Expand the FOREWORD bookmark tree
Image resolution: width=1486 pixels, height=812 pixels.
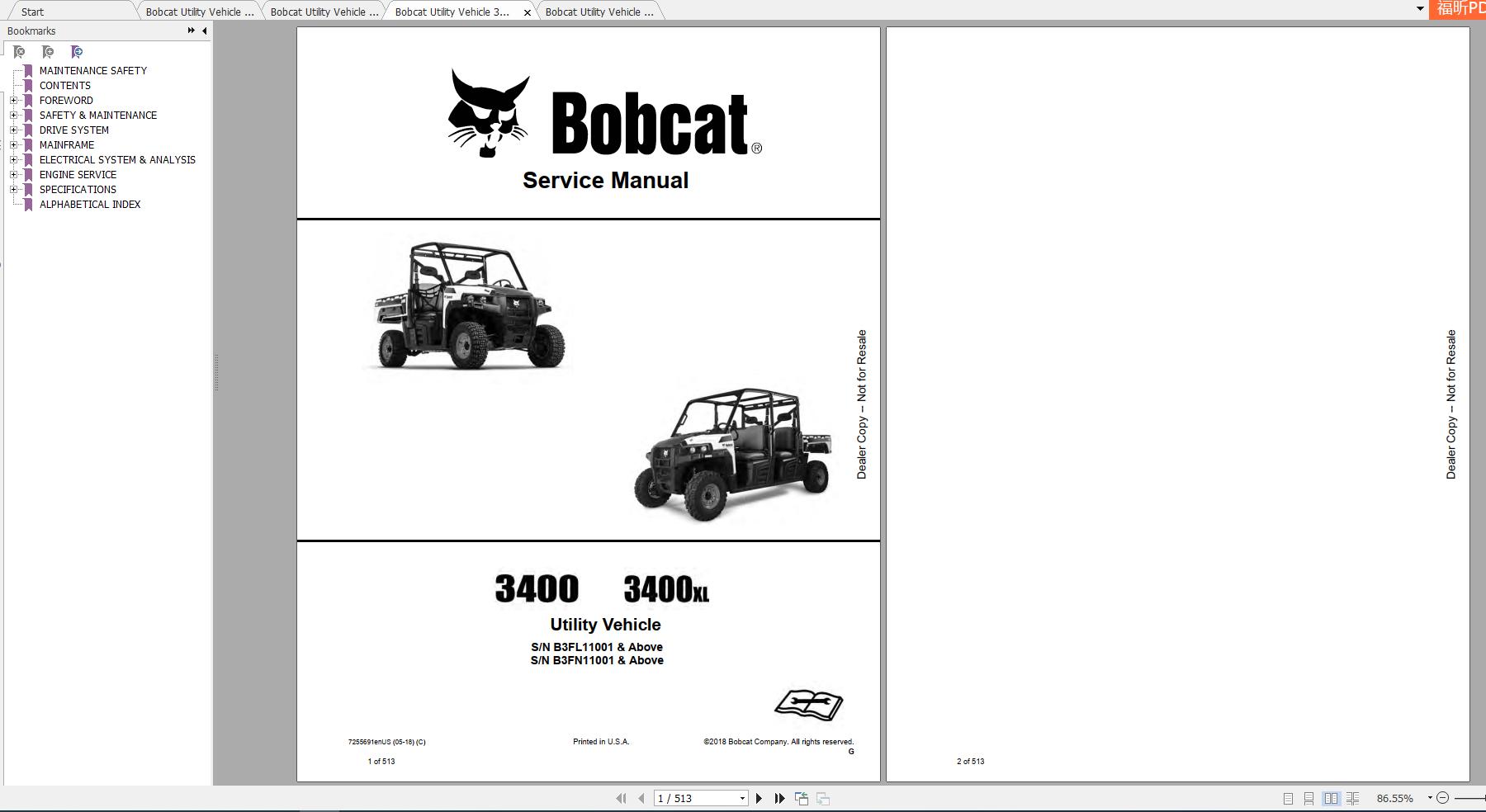(12, 100)
